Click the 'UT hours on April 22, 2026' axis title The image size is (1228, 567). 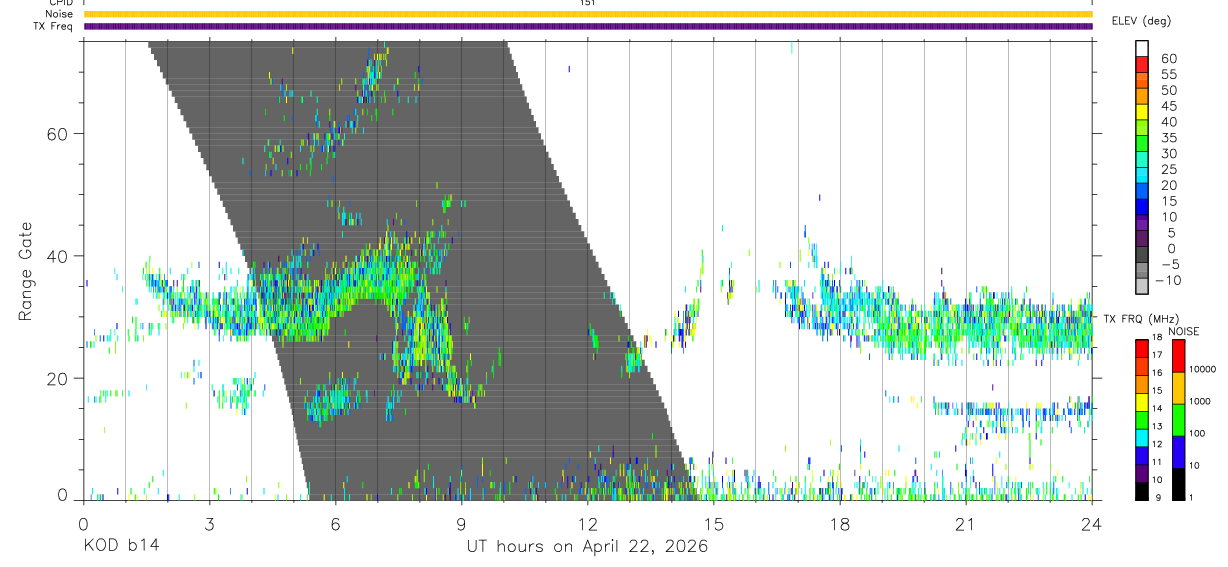click(587, 547)
